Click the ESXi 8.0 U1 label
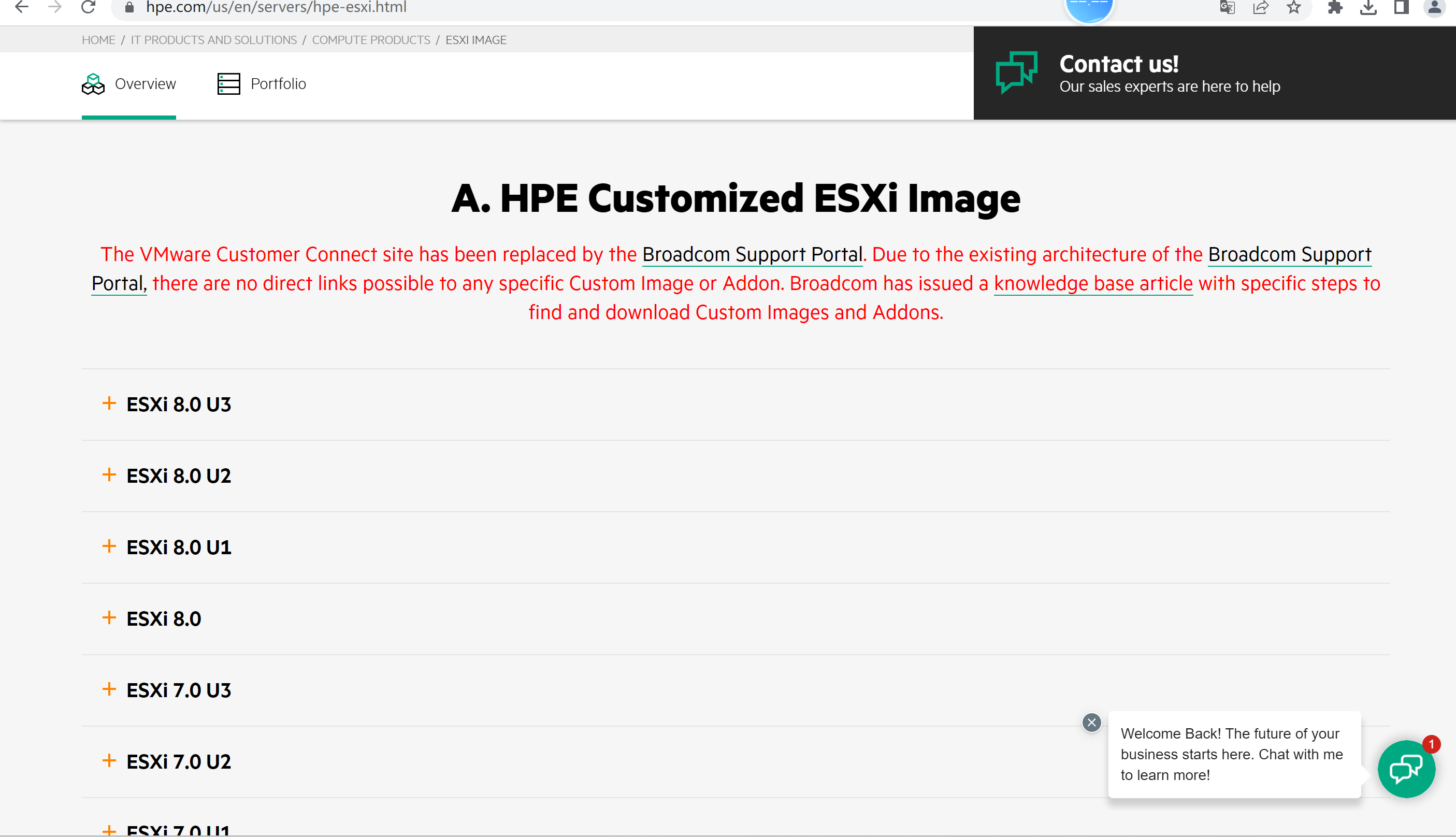1456x837 pixels. point(179,547)
